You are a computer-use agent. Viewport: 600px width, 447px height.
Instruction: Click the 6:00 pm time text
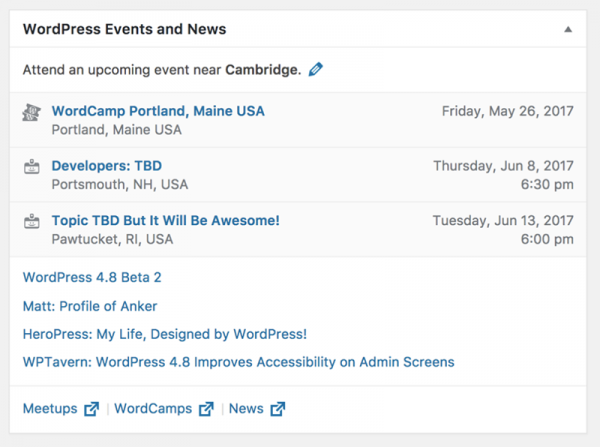pyautogui.click(x=547, y=239)
